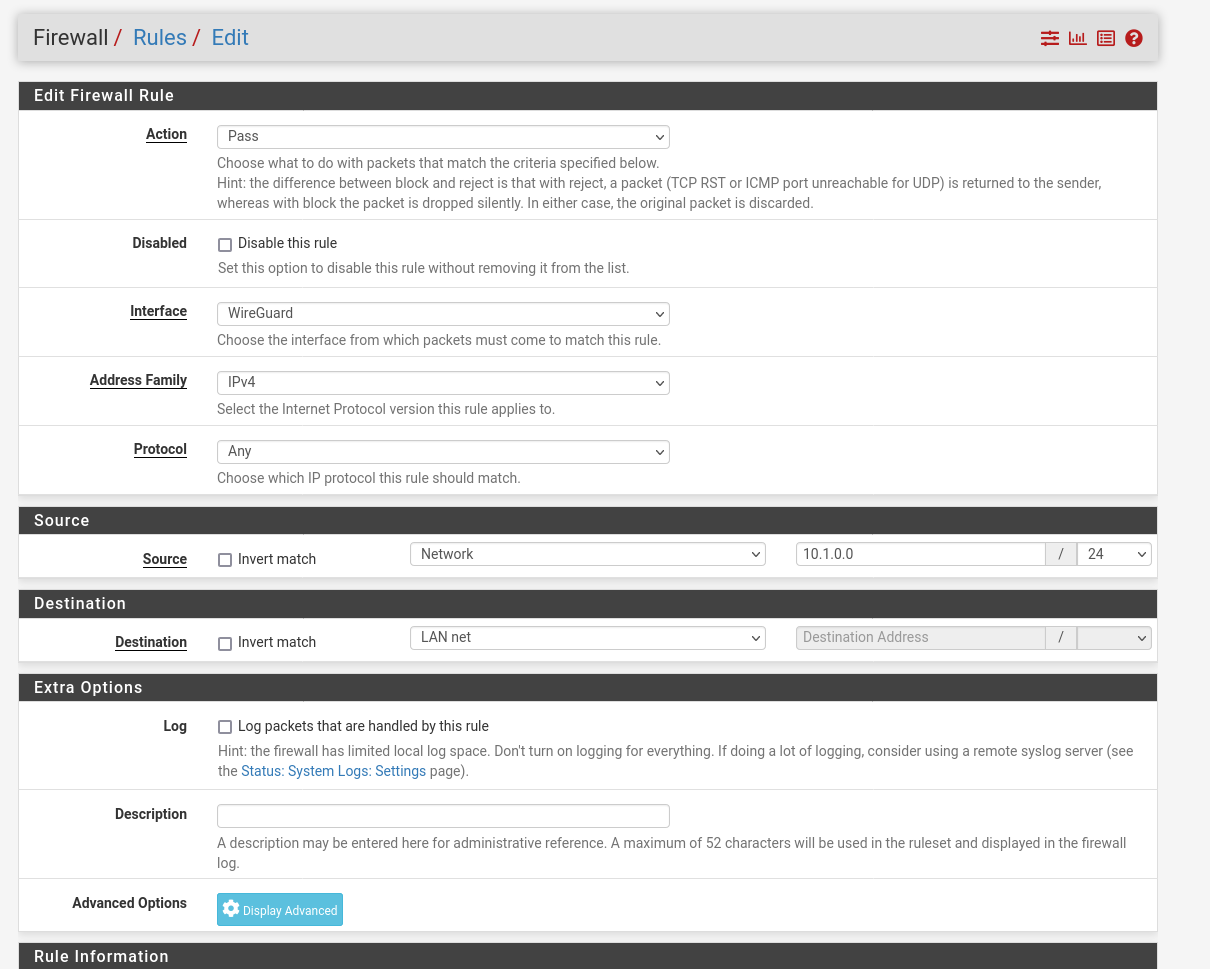Toggle Disable this rule checkbox
The image size is (1210, 969).
[x=225, y=244]
